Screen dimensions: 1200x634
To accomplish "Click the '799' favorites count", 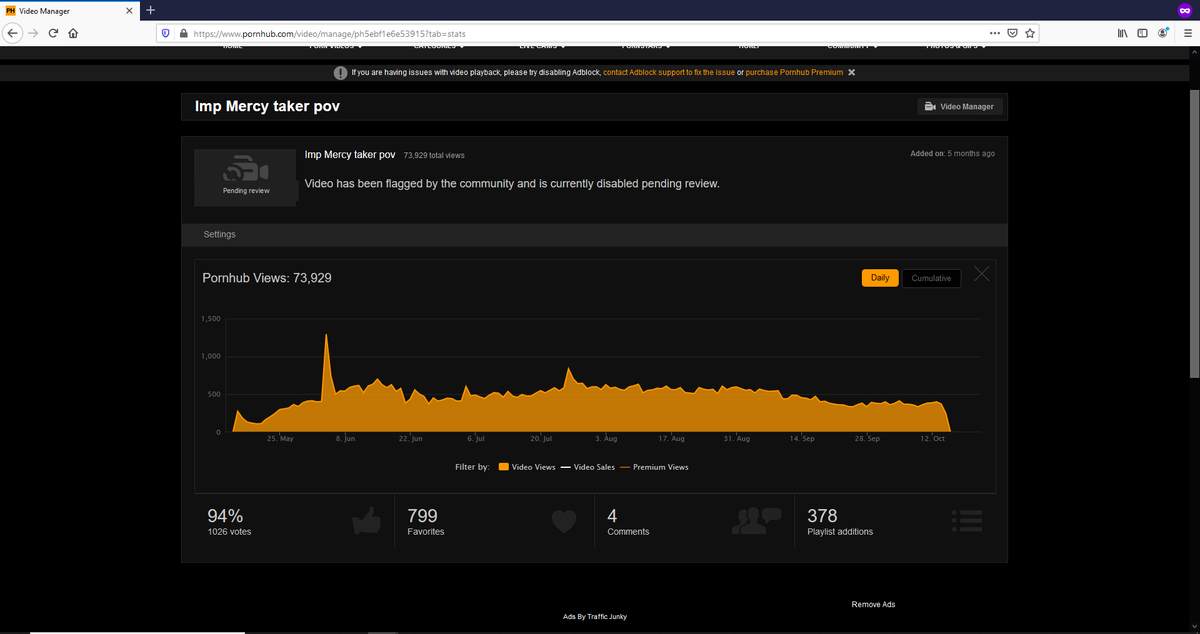I will (423, 516).
